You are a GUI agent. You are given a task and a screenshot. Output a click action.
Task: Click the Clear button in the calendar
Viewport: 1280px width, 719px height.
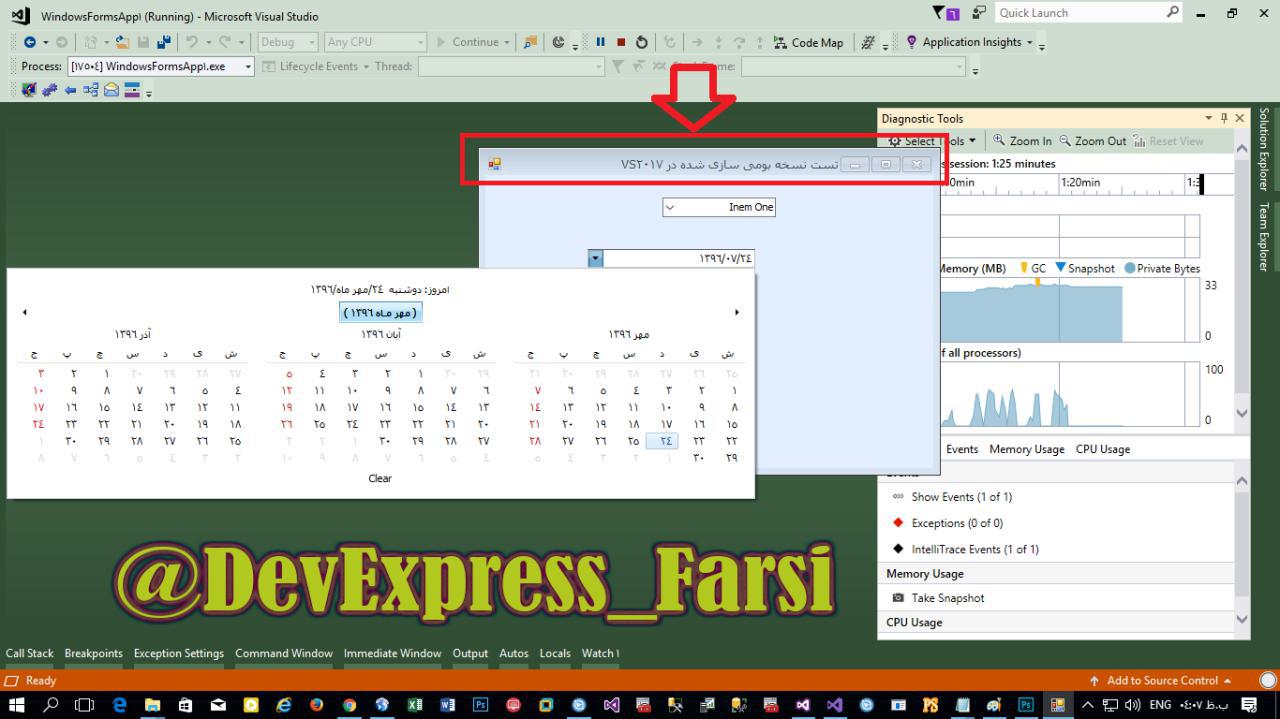(380, 478)
